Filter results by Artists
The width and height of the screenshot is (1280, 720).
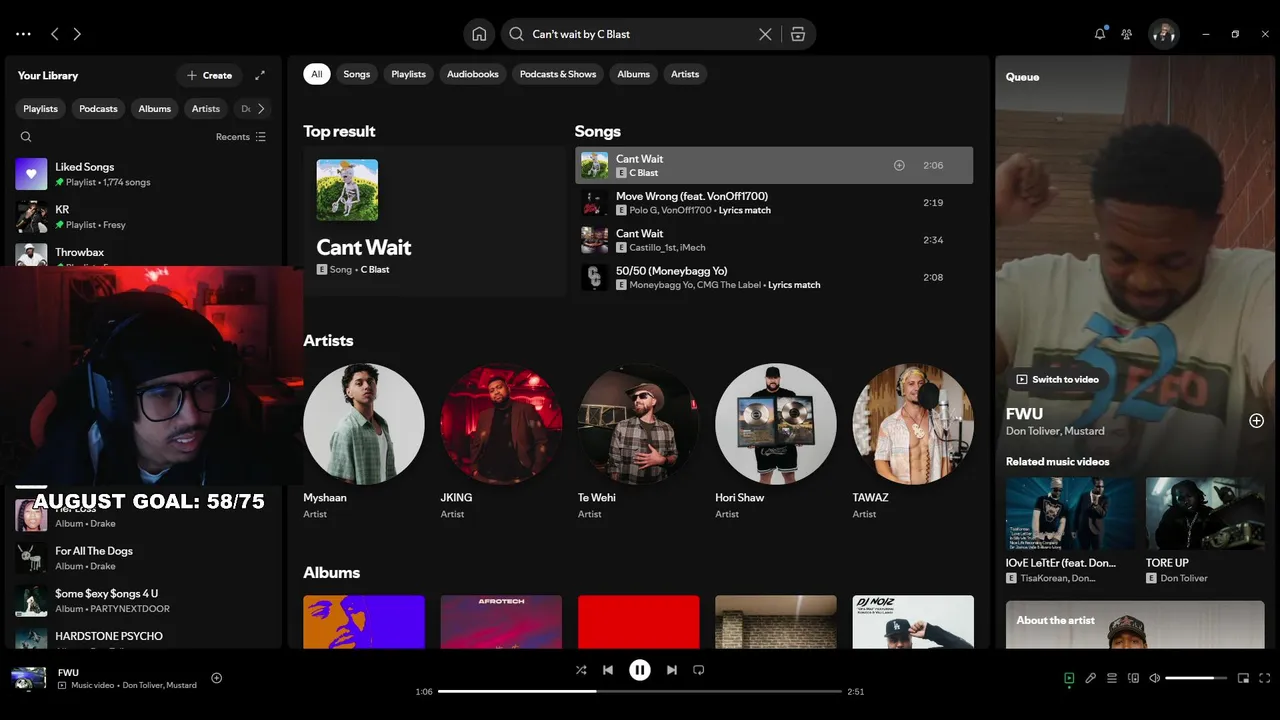coord(685,74)
